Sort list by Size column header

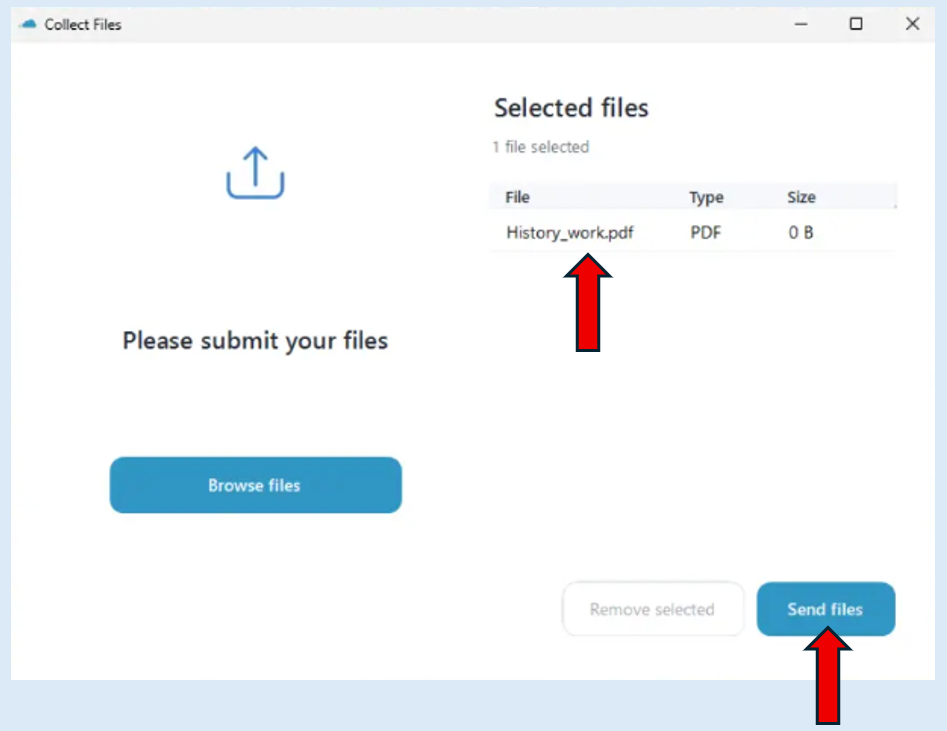click(801, 198)
